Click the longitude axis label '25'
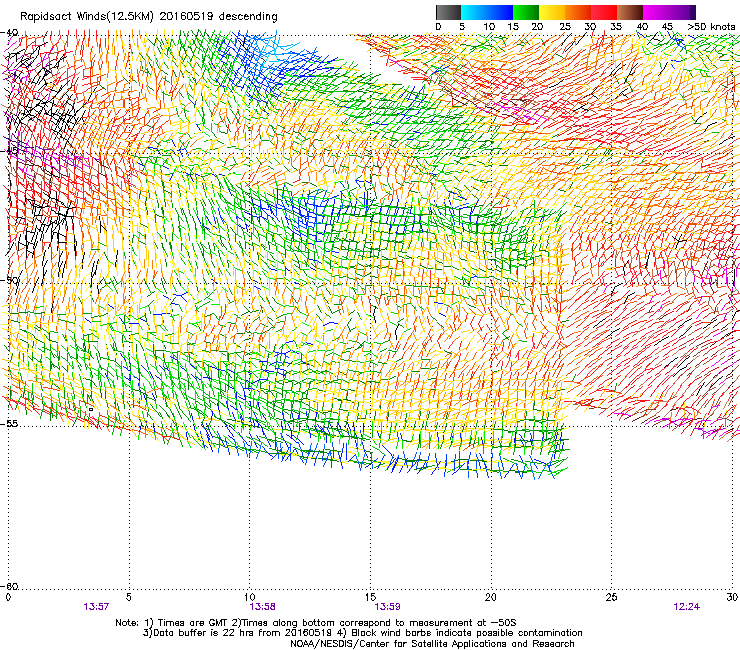Image resolution: width=740 pixels, height=650 pixels. click(611, 597)
